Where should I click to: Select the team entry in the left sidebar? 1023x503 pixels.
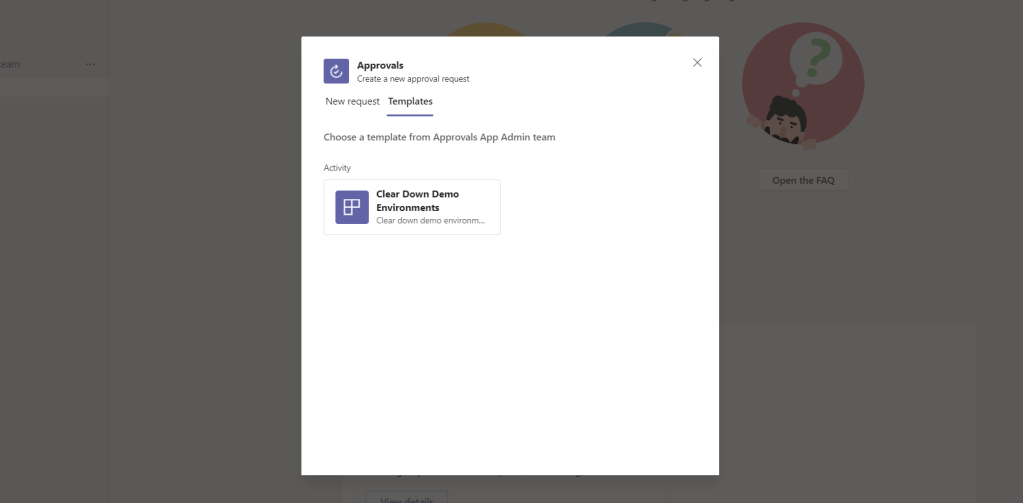[x=12, y=65]
